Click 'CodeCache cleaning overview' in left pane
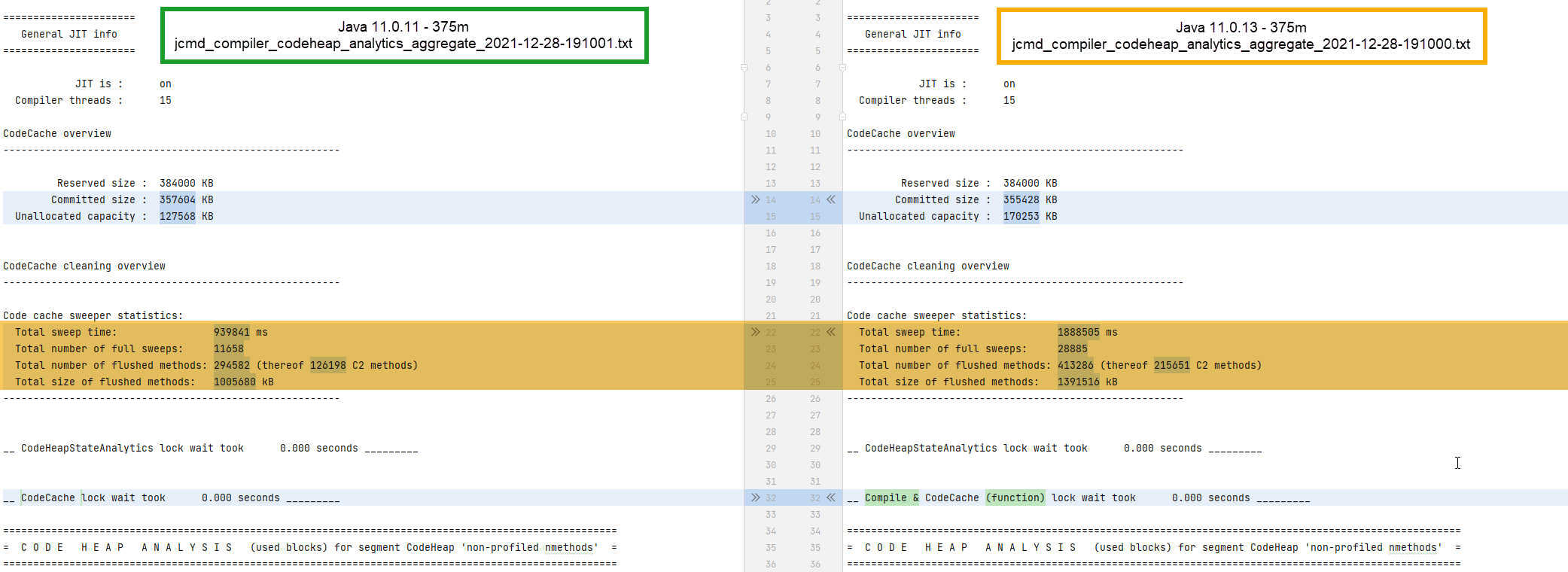Viewport: 1568px width, 572px height. pyautogui.click(x=84, y=266)
